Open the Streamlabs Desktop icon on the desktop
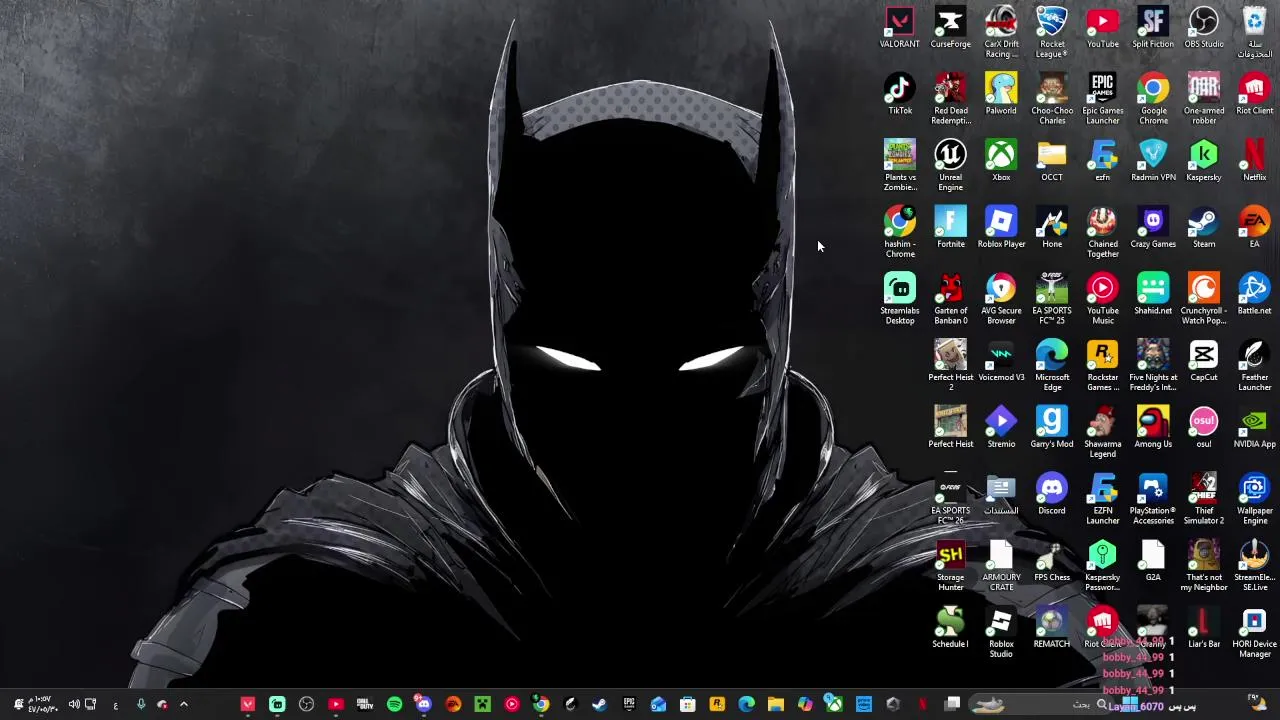The height and width of the screenshot is (720, 1280). [899, 299]
